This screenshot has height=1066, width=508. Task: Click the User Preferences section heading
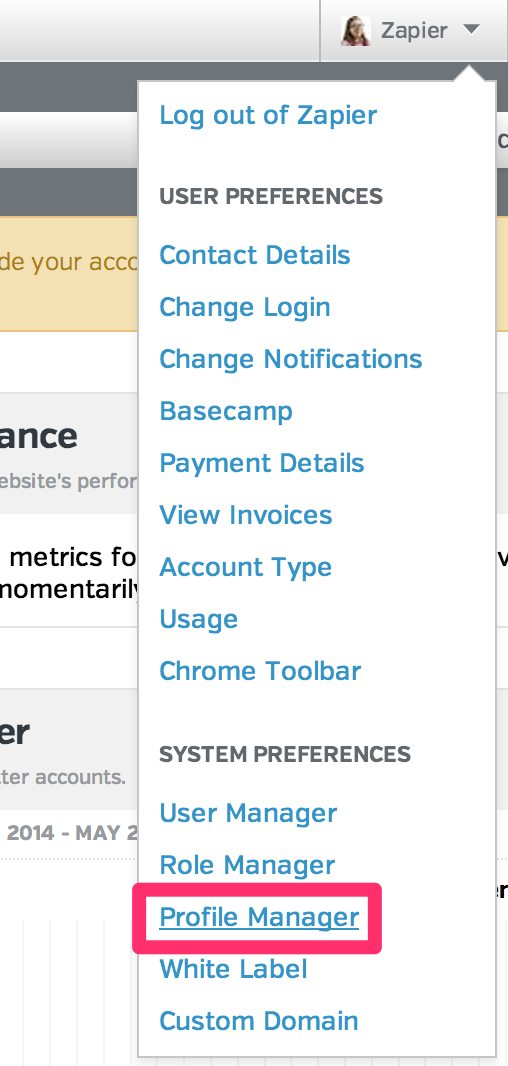tap(271, 196)
